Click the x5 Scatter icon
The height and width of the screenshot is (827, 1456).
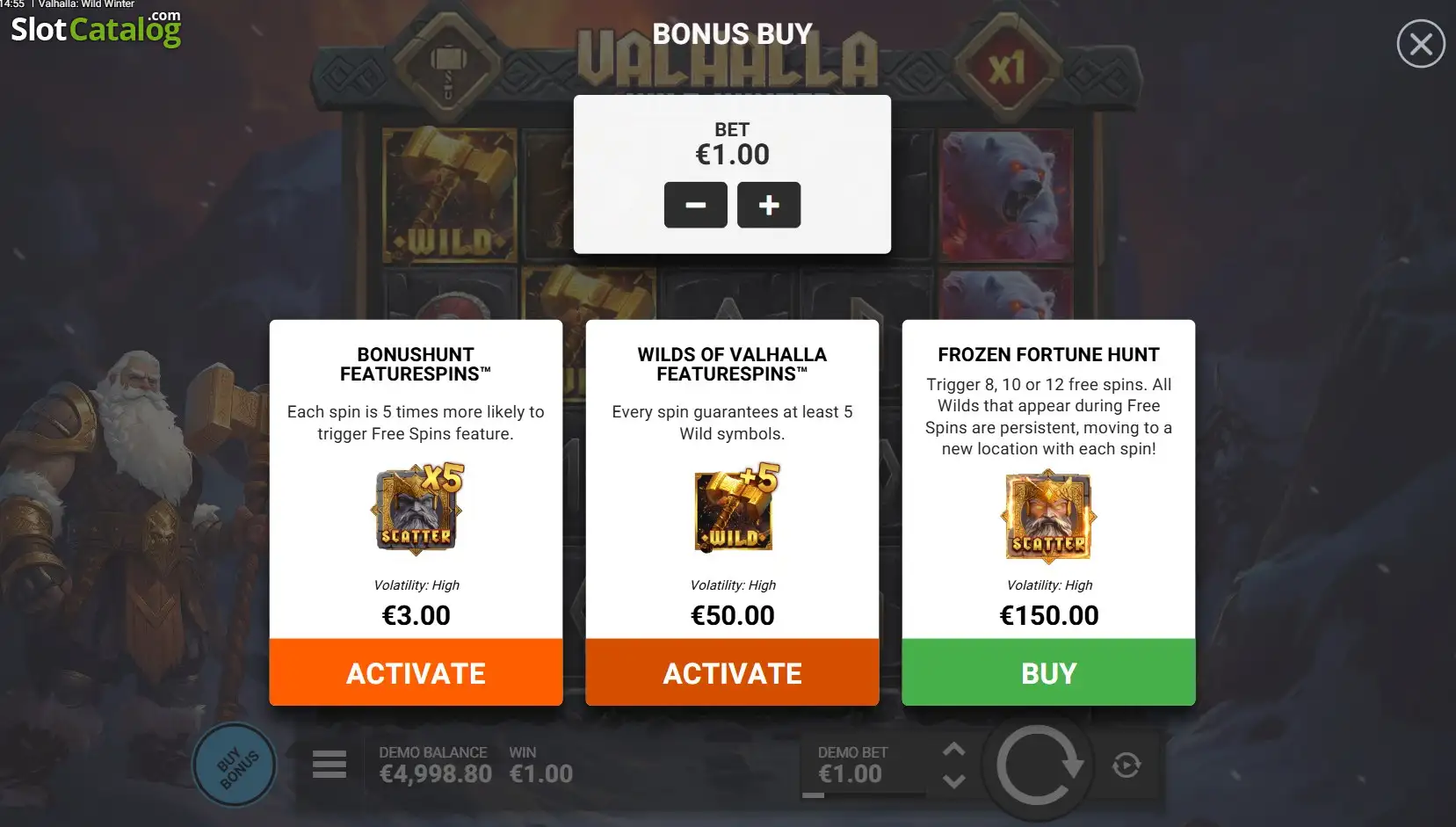coord(417,509)
